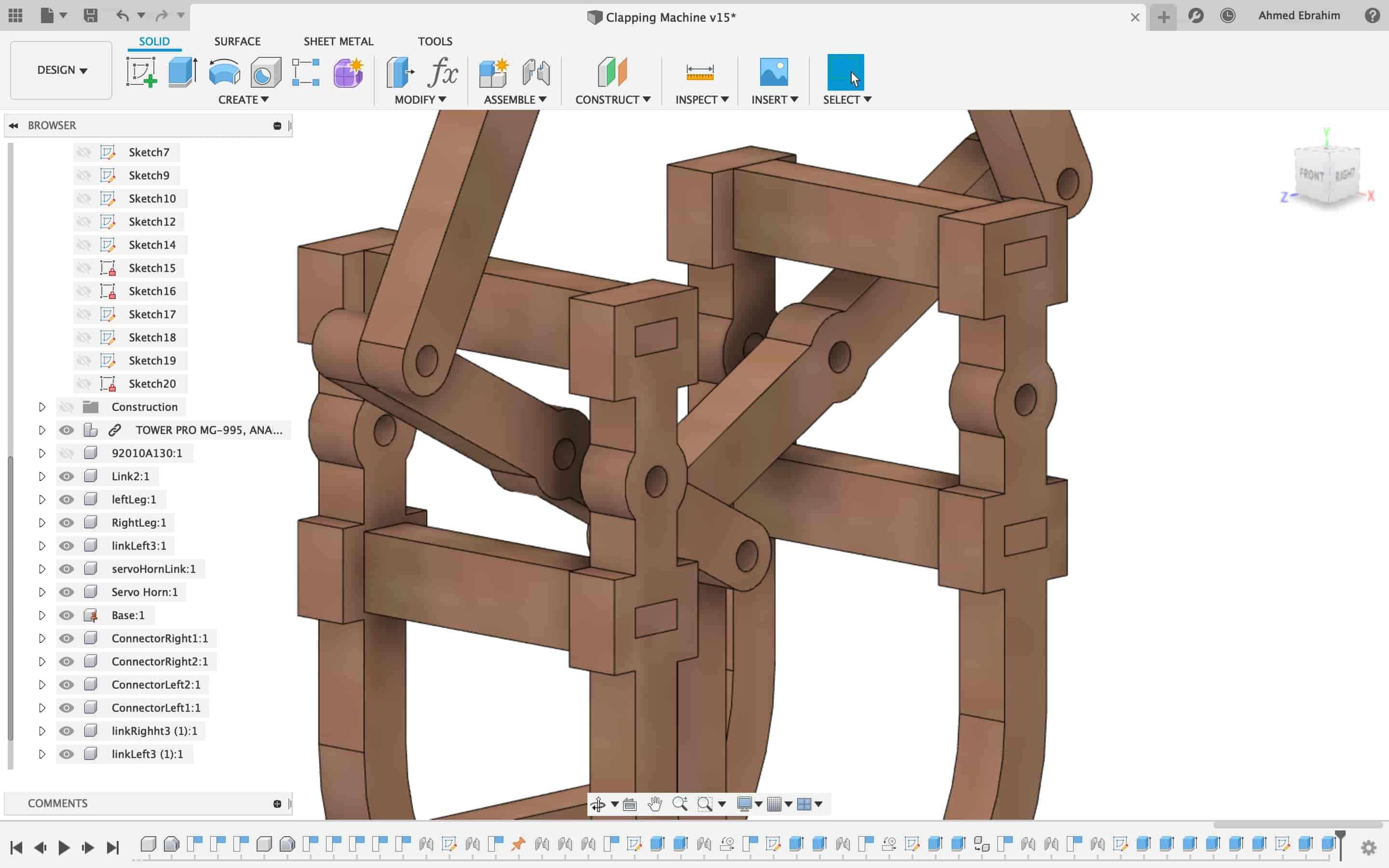Click the Look At icon
Screen dimensions: 1389x868
click(x=630, y=804)
